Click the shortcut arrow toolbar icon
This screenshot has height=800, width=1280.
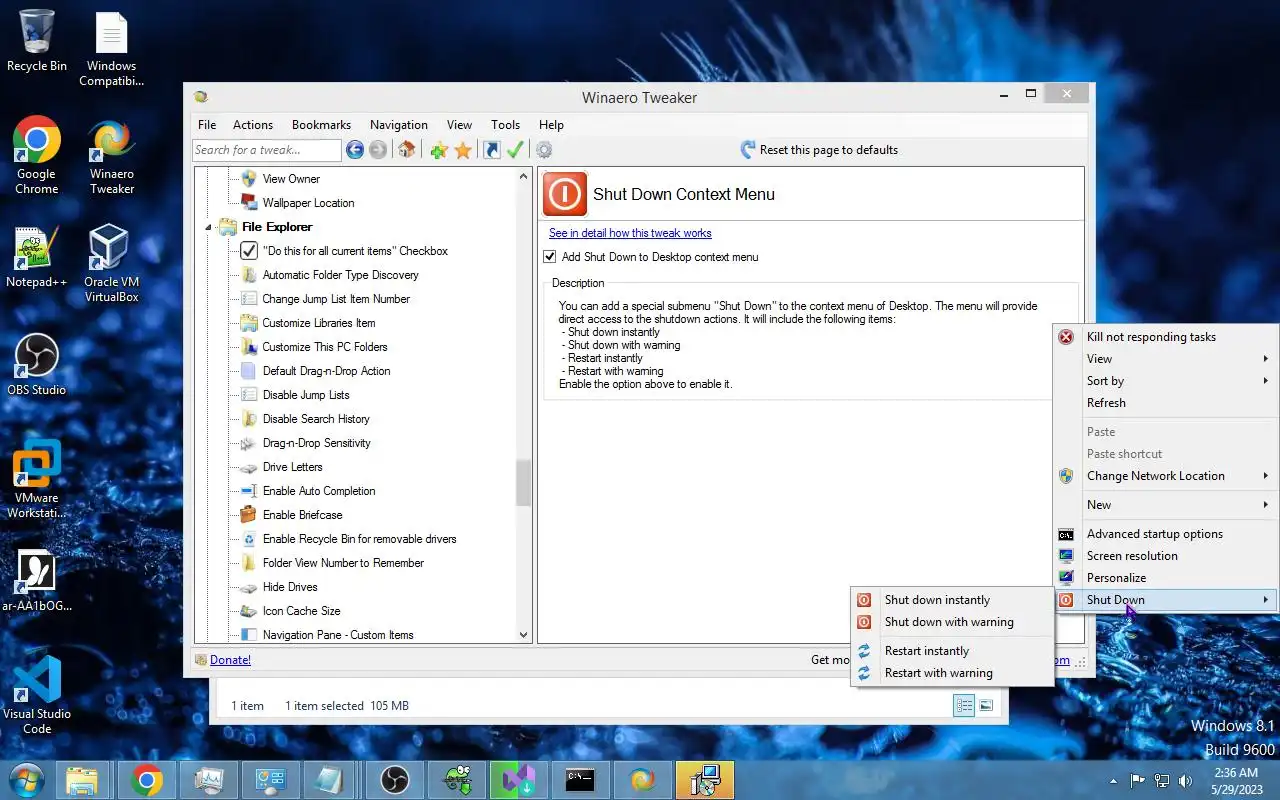491,150
